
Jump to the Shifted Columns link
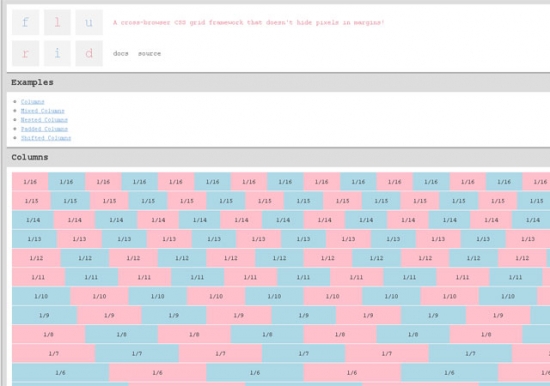pyautogui.click(x=46, y=138)
